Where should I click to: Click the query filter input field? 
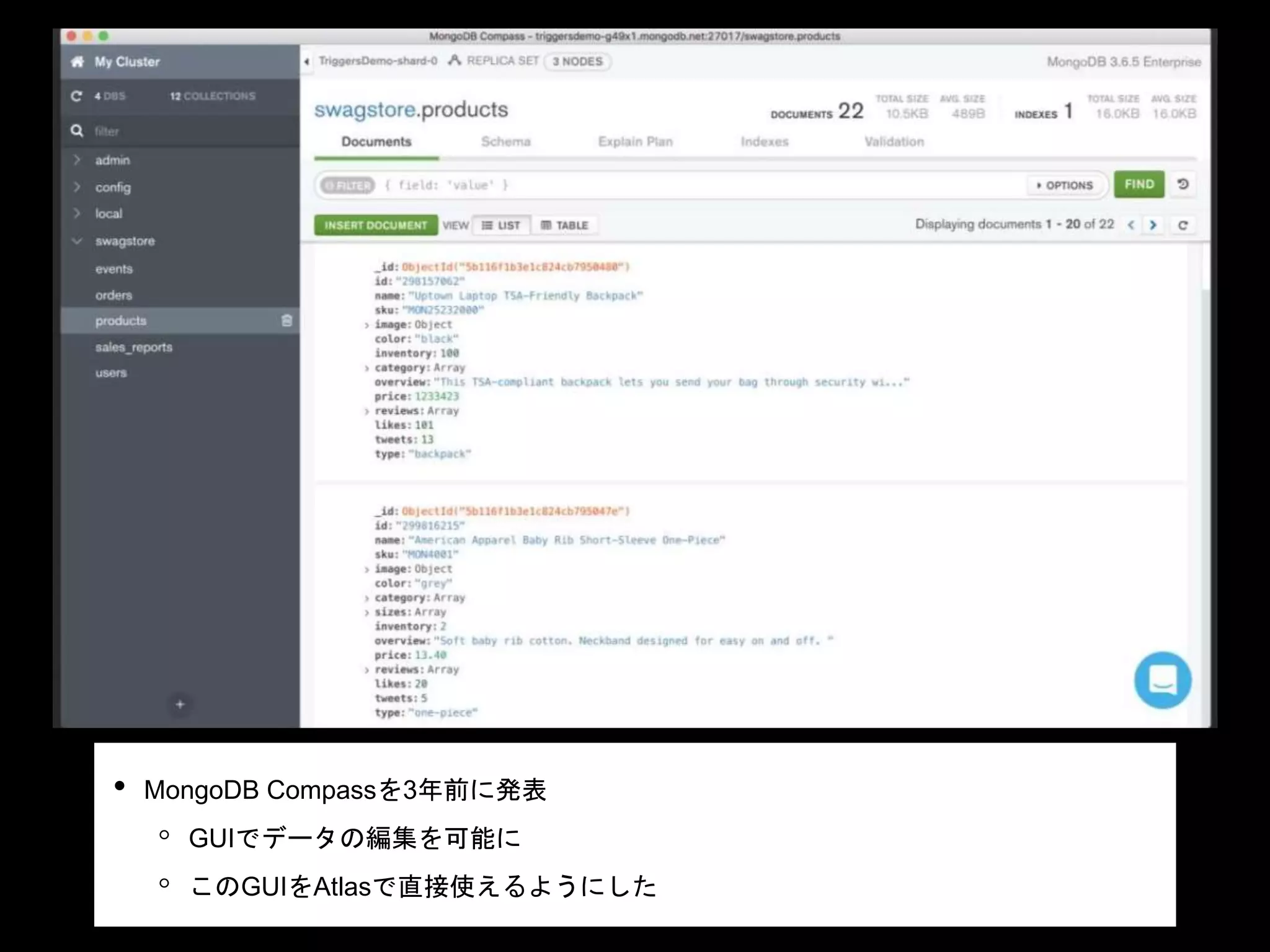pos(701,185)
